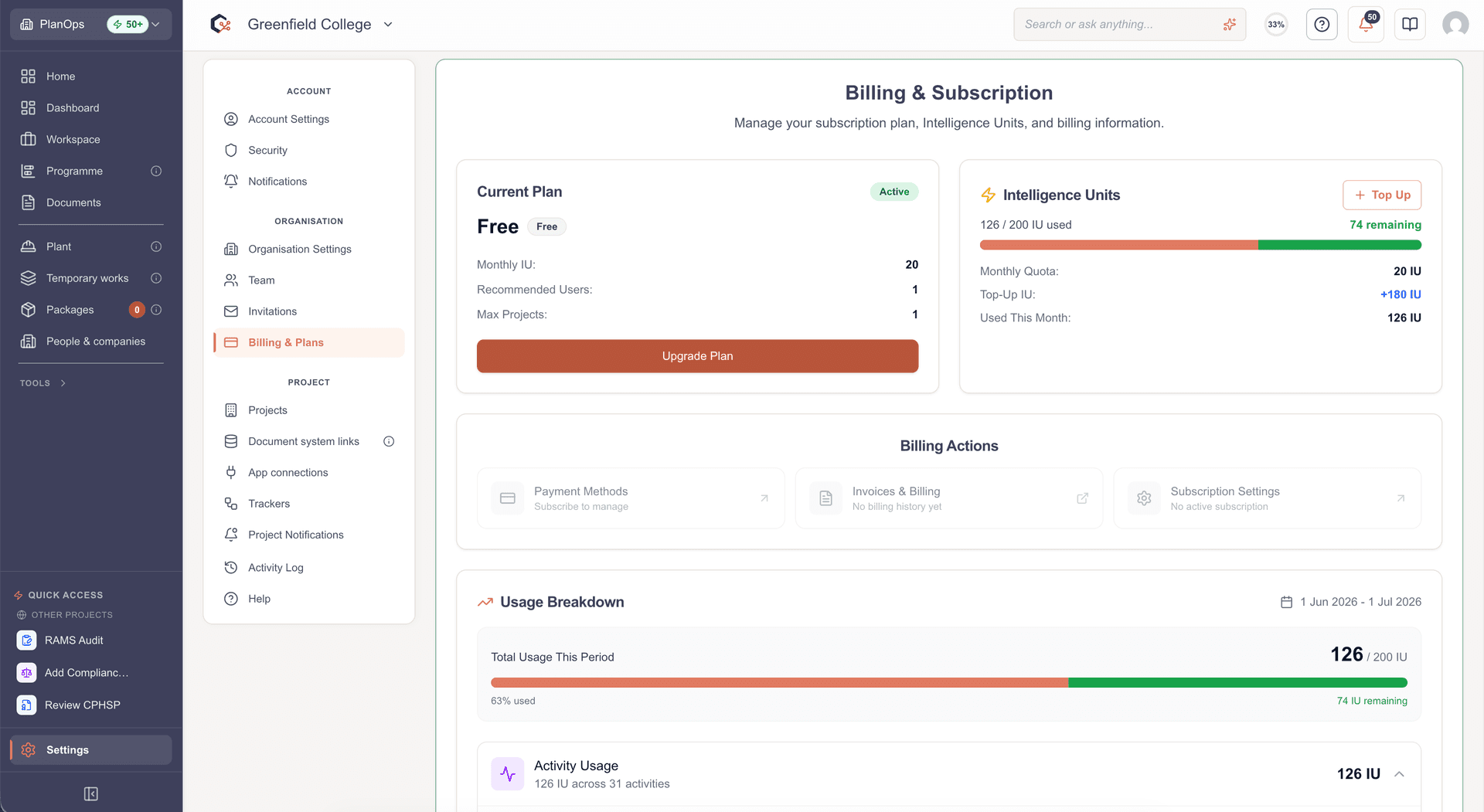
Task: Click info icon beside Document system links
Action: [389, 441]
